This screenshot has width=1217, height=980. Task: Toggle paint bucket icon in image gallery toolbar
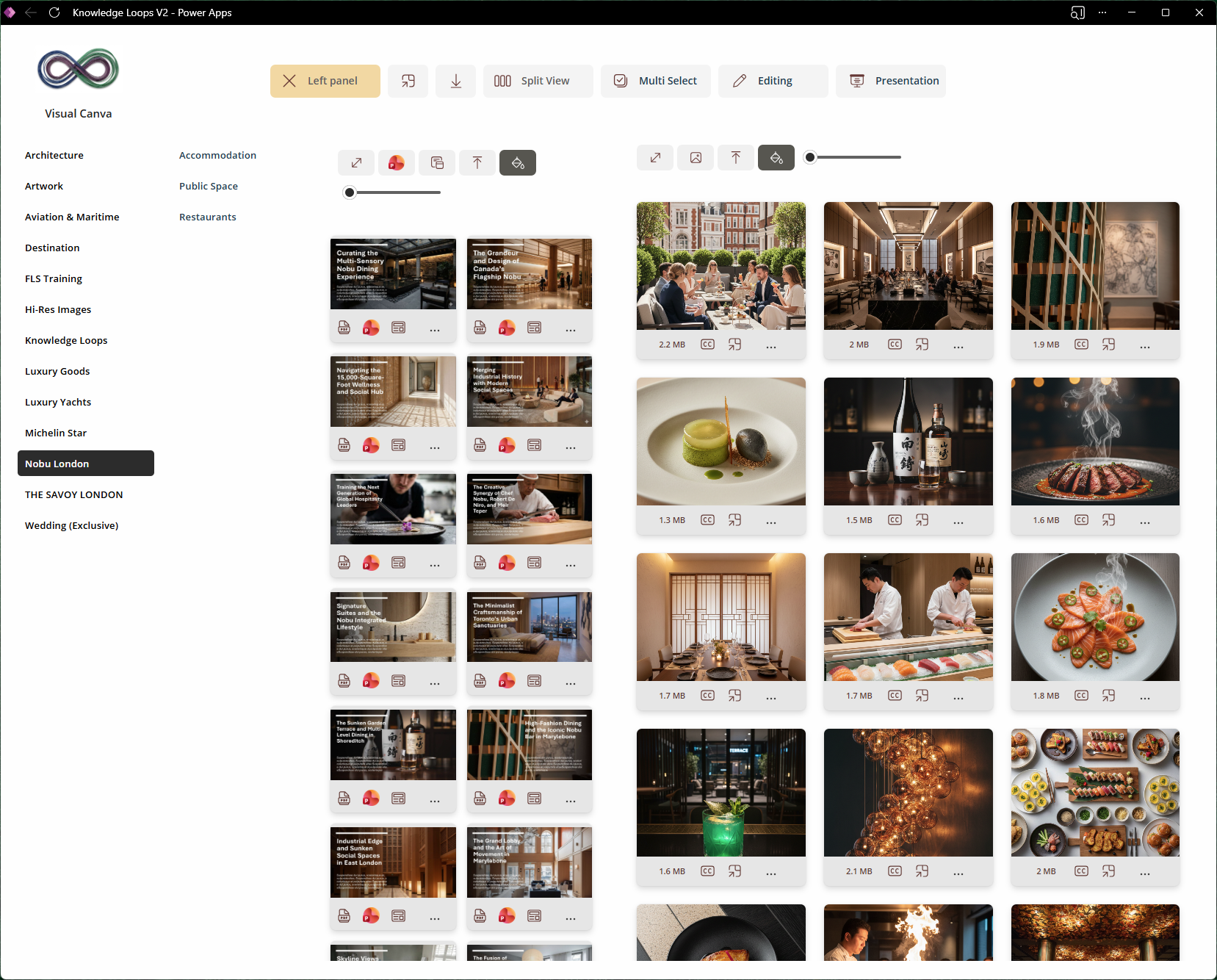(776, 157)
